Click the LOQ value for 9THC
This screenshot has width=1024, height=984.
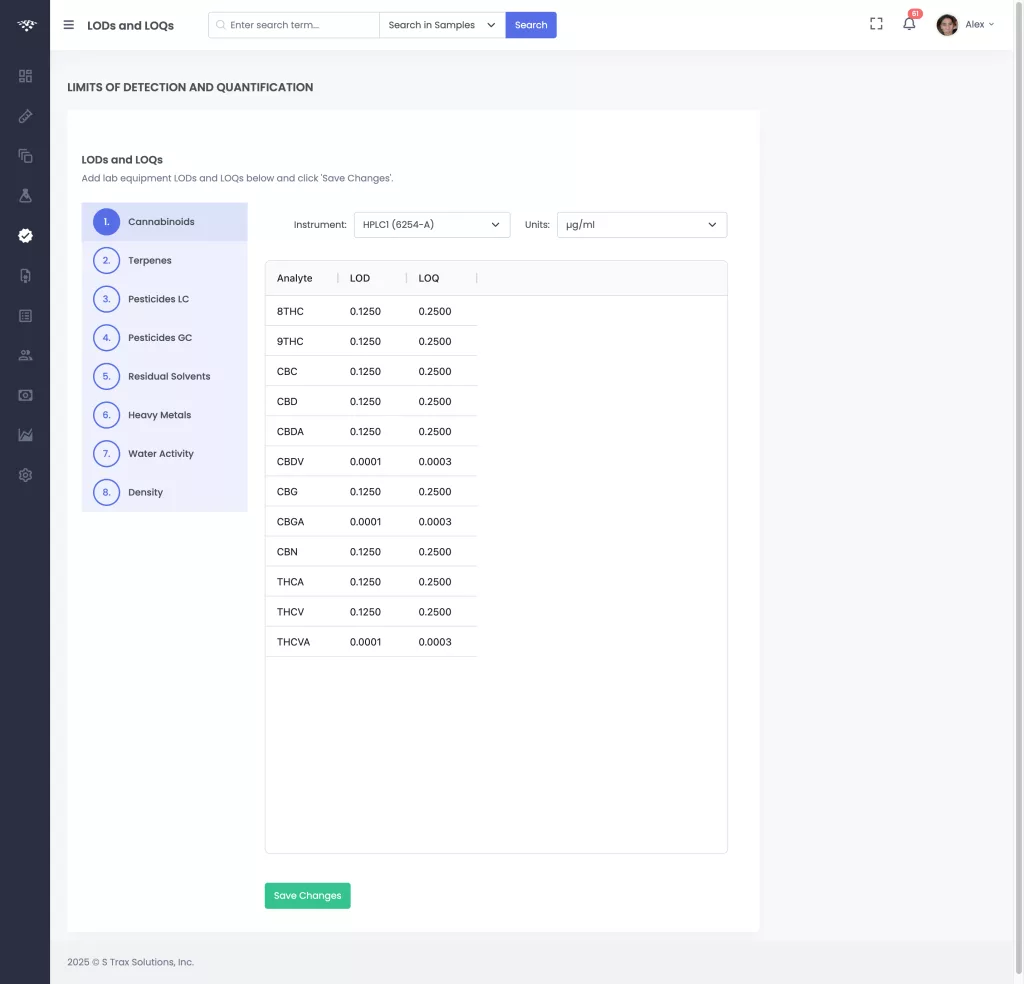coord(435,341)
